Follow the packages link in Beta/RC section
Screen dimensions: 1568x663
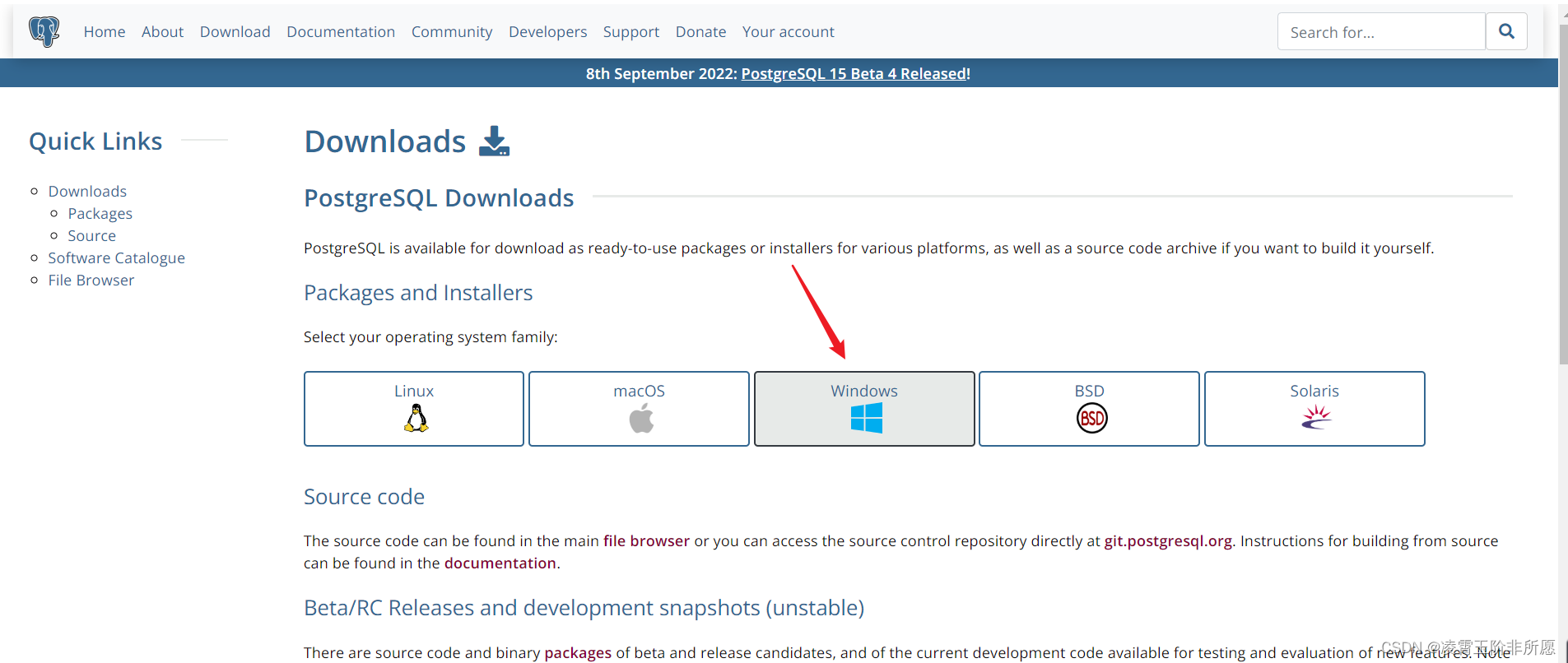(578, 652)
